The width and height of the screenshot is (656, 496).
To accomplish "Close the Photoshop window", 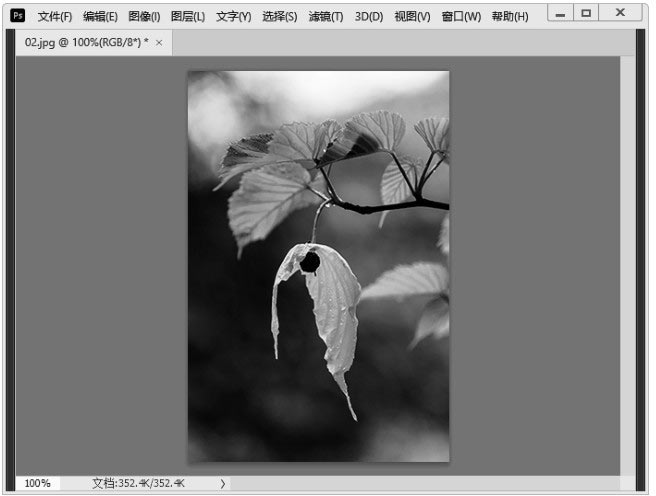I will point(620,13).
